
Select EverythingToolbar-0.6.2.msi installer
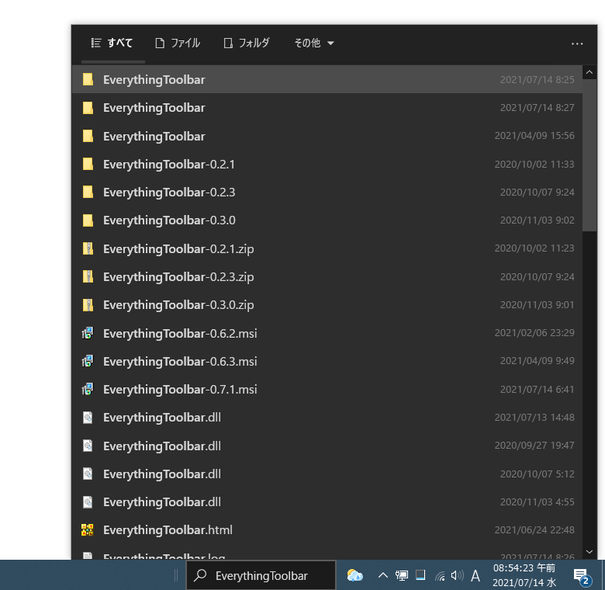[x=327, y=333]
